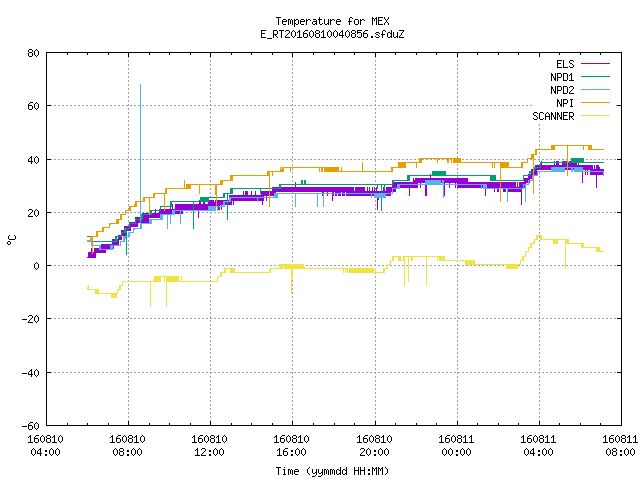Click the SCANNER legend label
This screenshot has width=640, height=480.
coord(553,116)
